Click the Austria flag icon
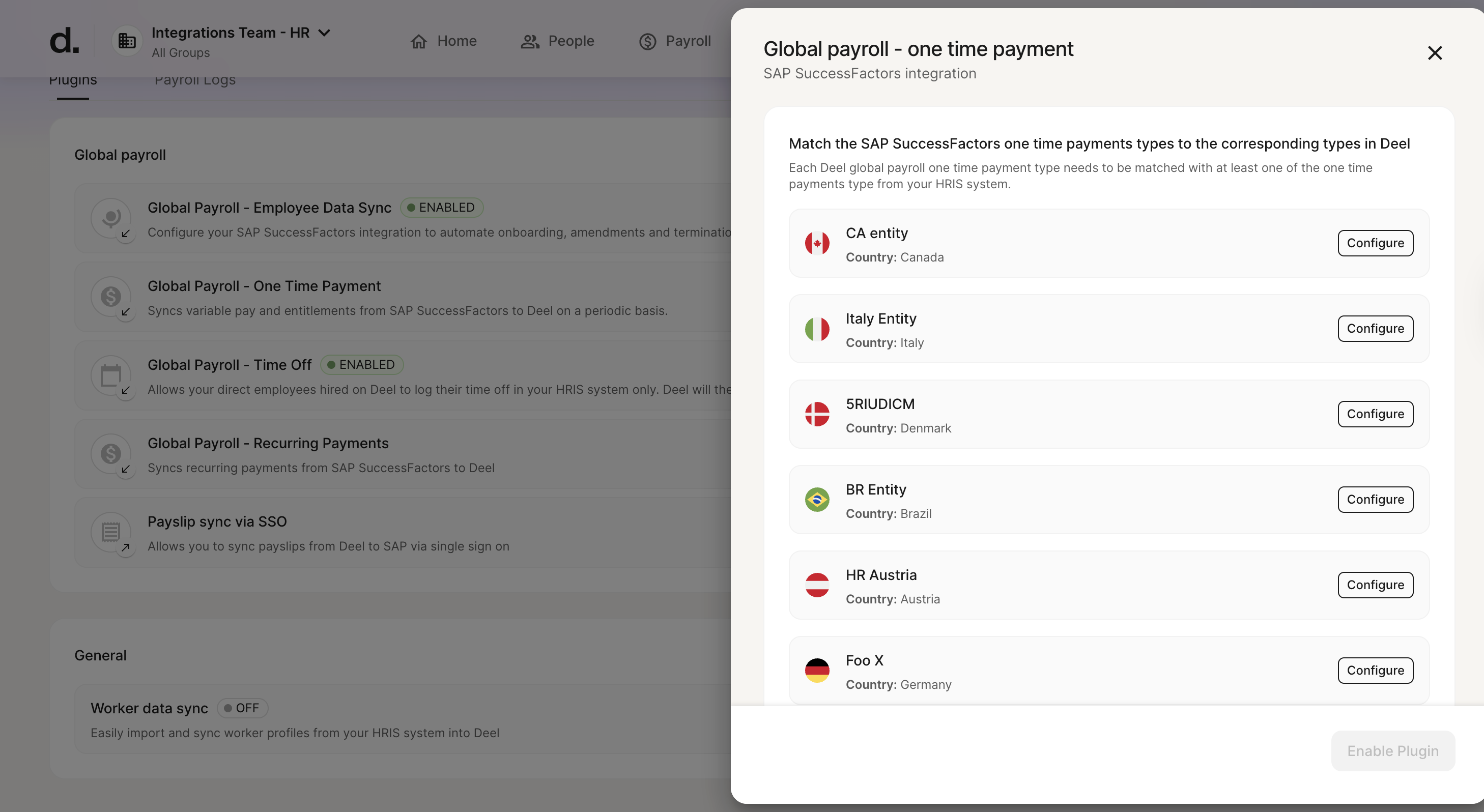The height and width of the screenshot is (812, 1484). [x=817, y=585]
